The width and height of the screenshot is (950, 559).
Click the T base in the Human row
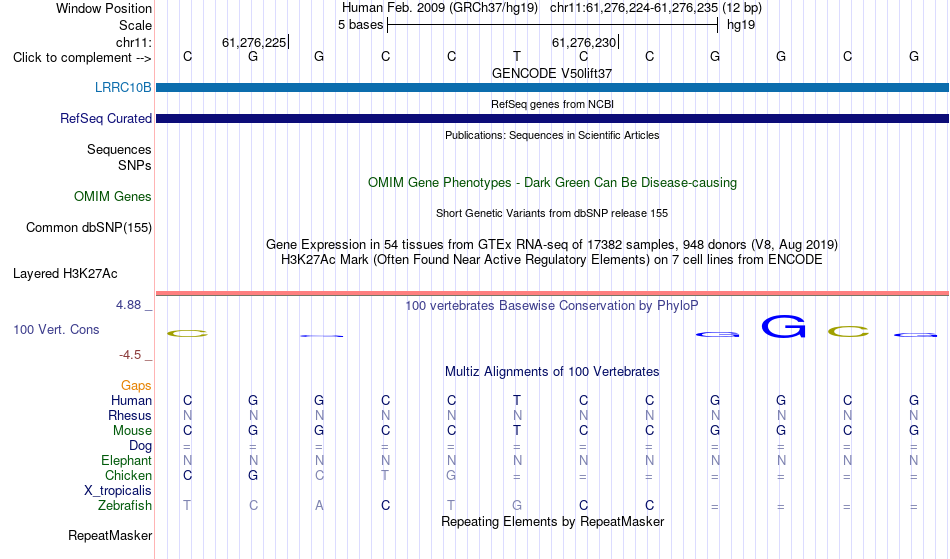pyautogui.click(x=517, y=400)
